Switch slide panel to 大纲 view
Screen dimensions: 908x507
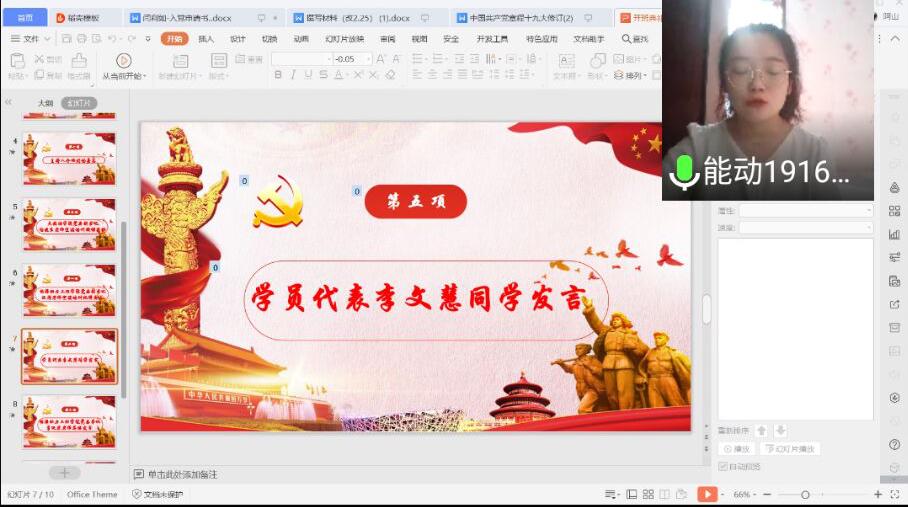pos(45,103)
